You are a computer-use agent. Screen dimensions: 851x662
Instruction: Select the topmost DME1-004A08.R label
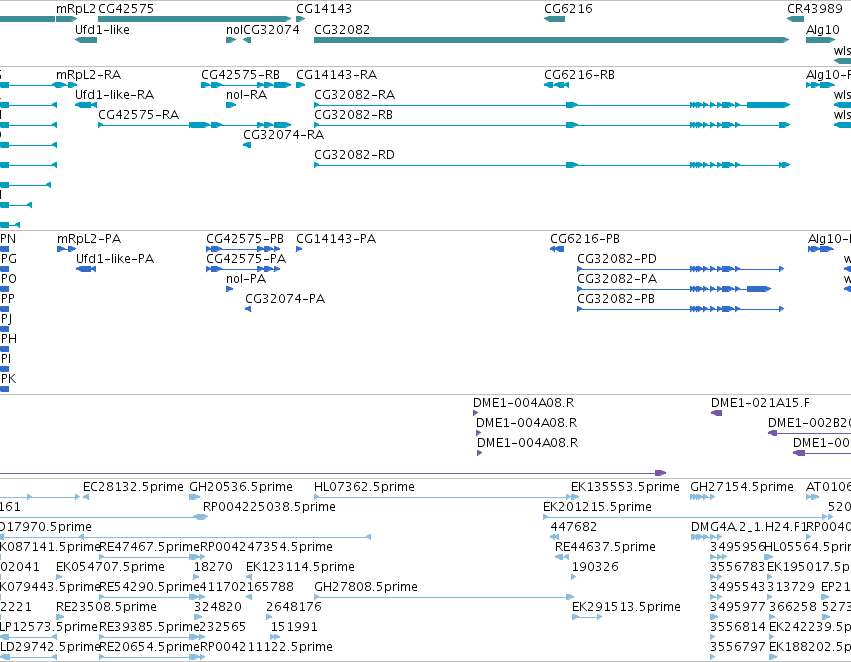pos(524,403)
